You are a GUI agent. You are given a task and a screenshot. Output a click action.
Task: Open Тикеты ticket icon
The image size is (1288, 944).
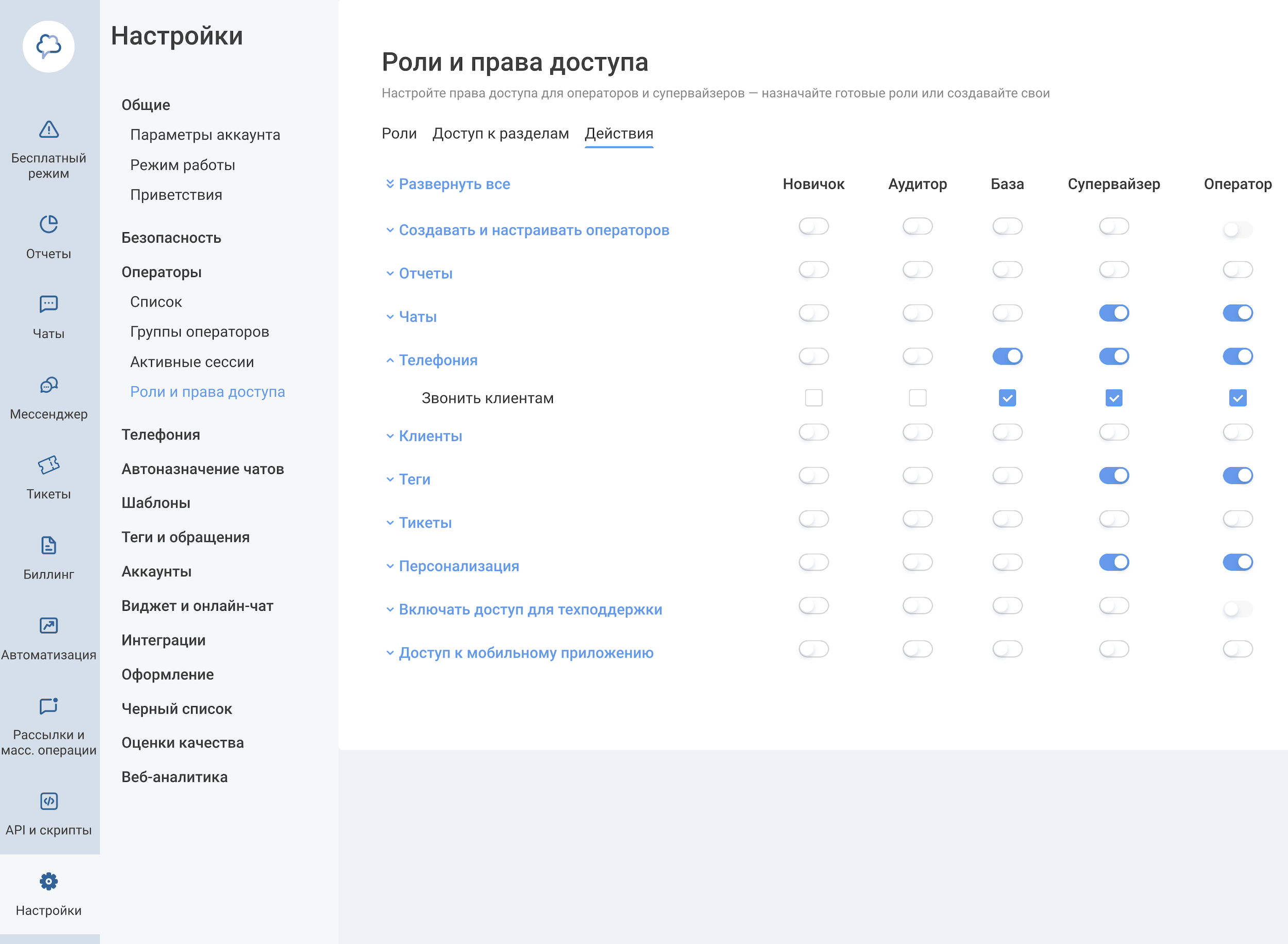pyautogui.click(x=48, y=465)
